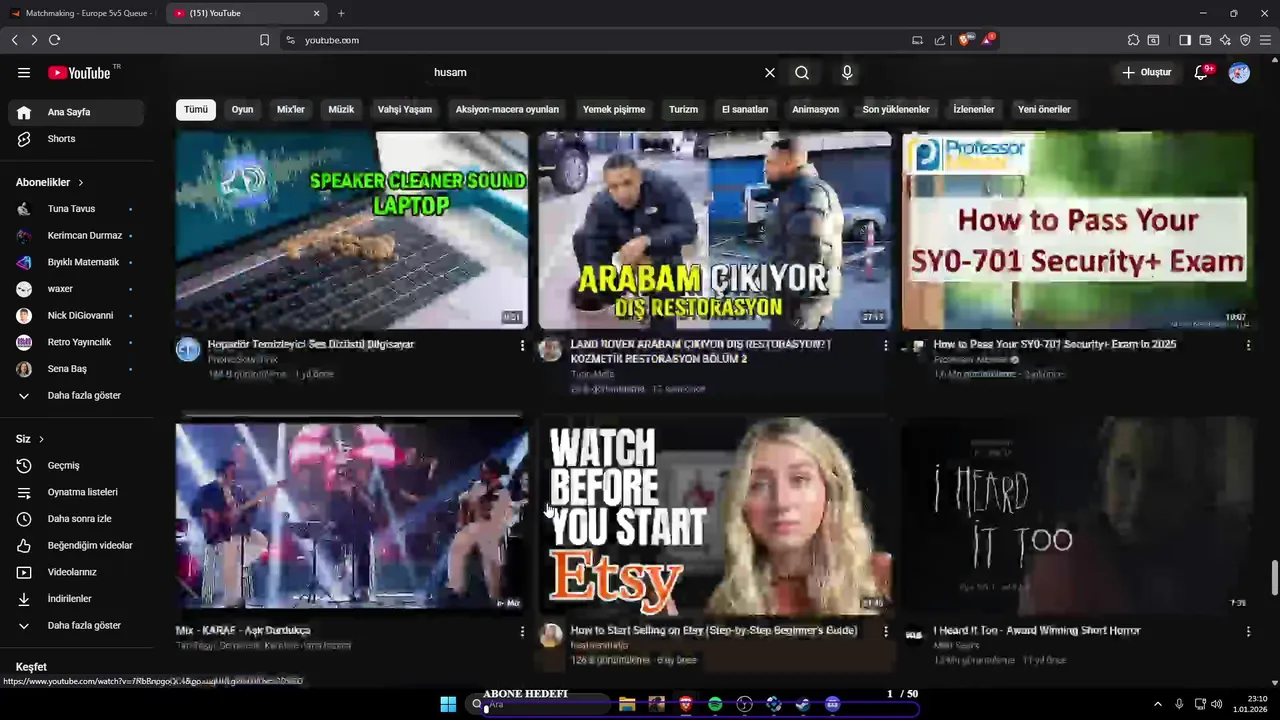Clear the search box with X
This screenshot has width=1280, height=720.
coord(770,72)
